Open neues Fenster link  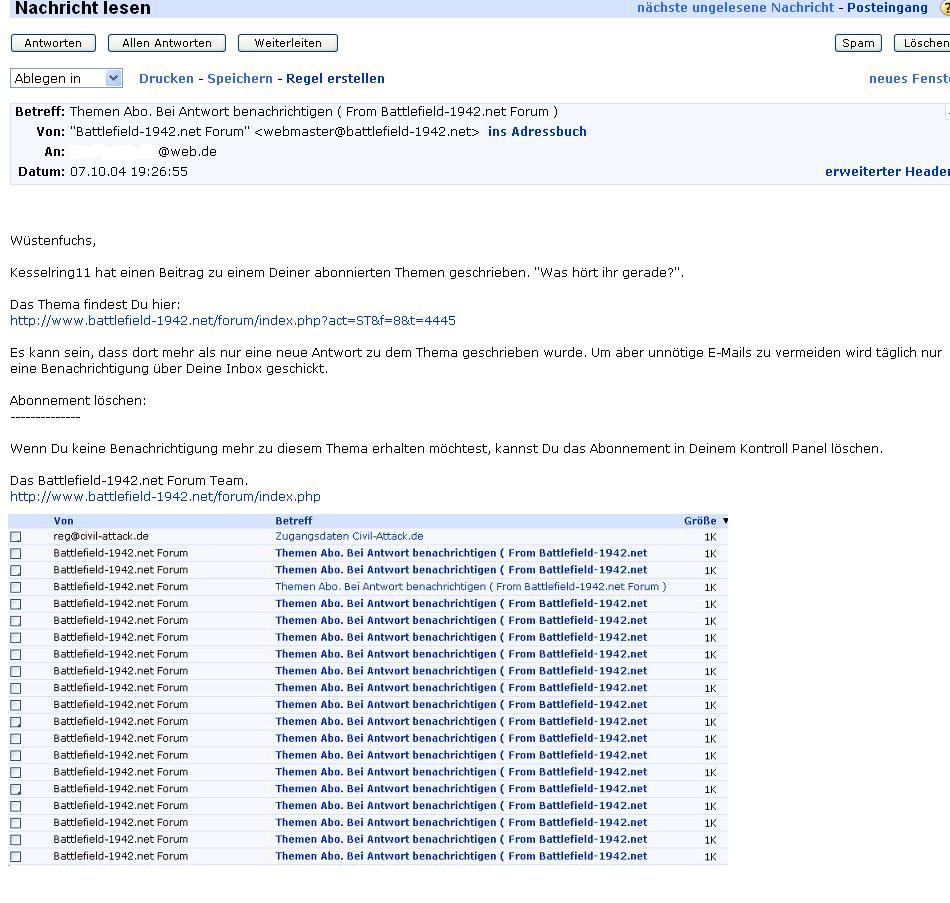point(909,79)
